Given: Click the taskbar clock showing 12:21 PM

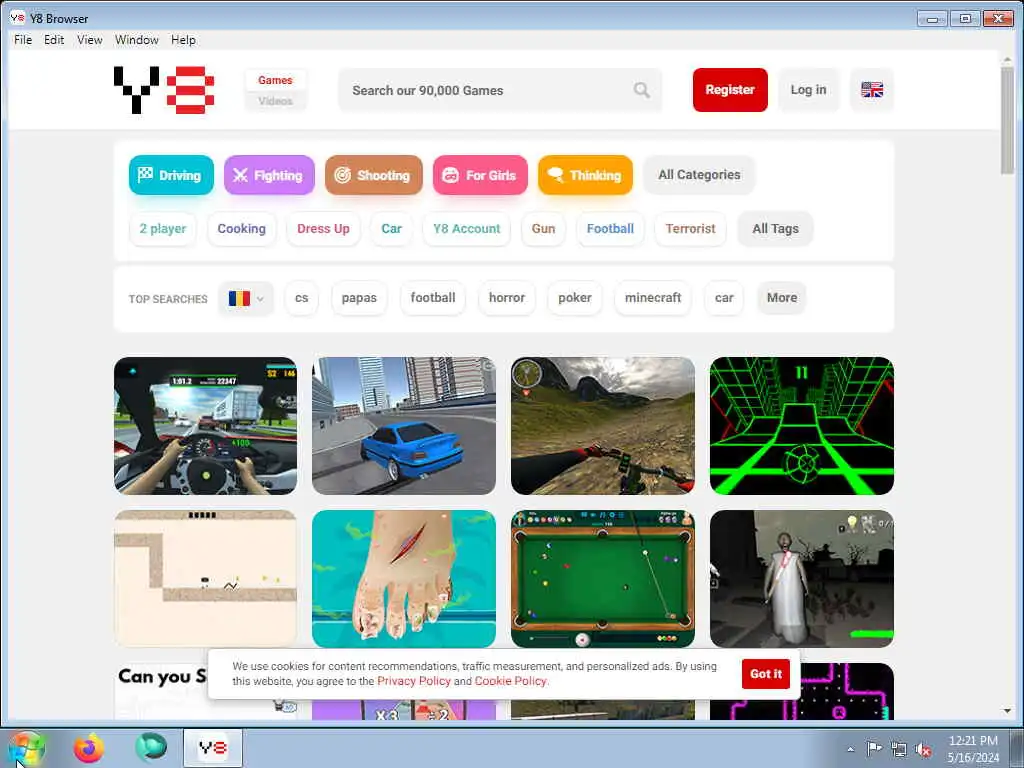Looking at the screenshot, I should 973,749.
